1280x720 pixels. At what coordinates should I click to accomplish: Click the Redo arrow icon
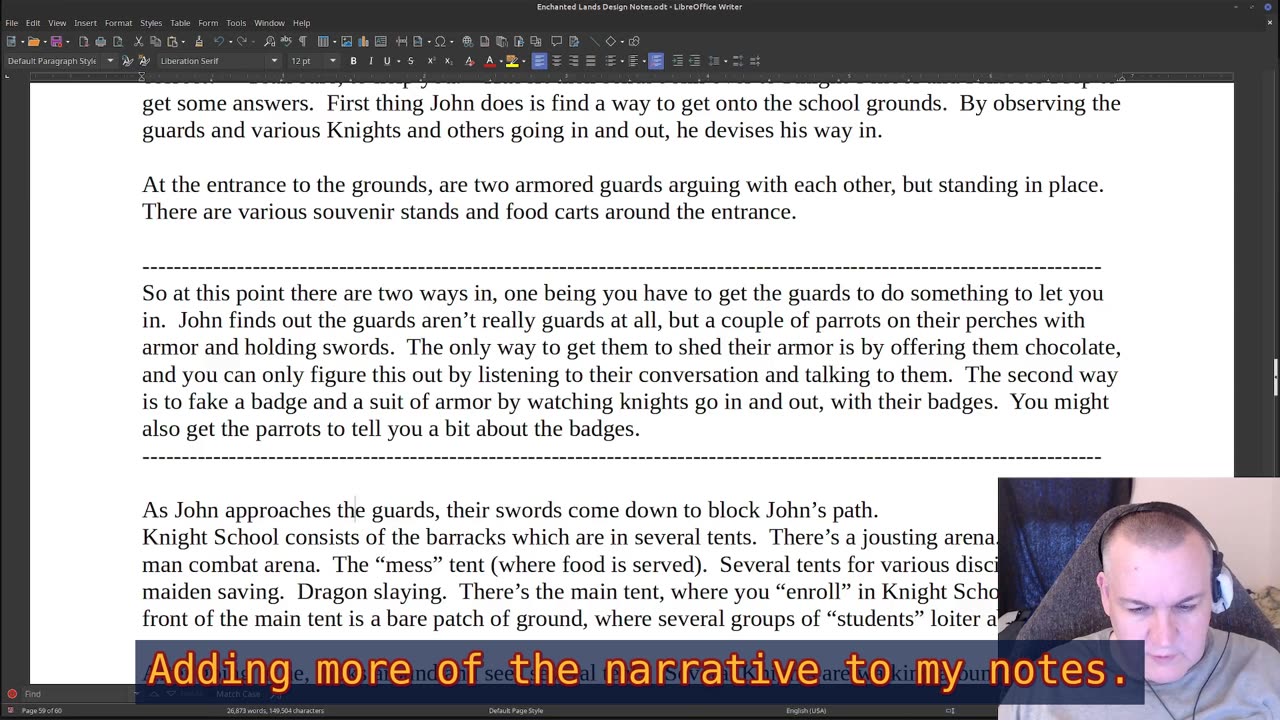pos(242,41)
